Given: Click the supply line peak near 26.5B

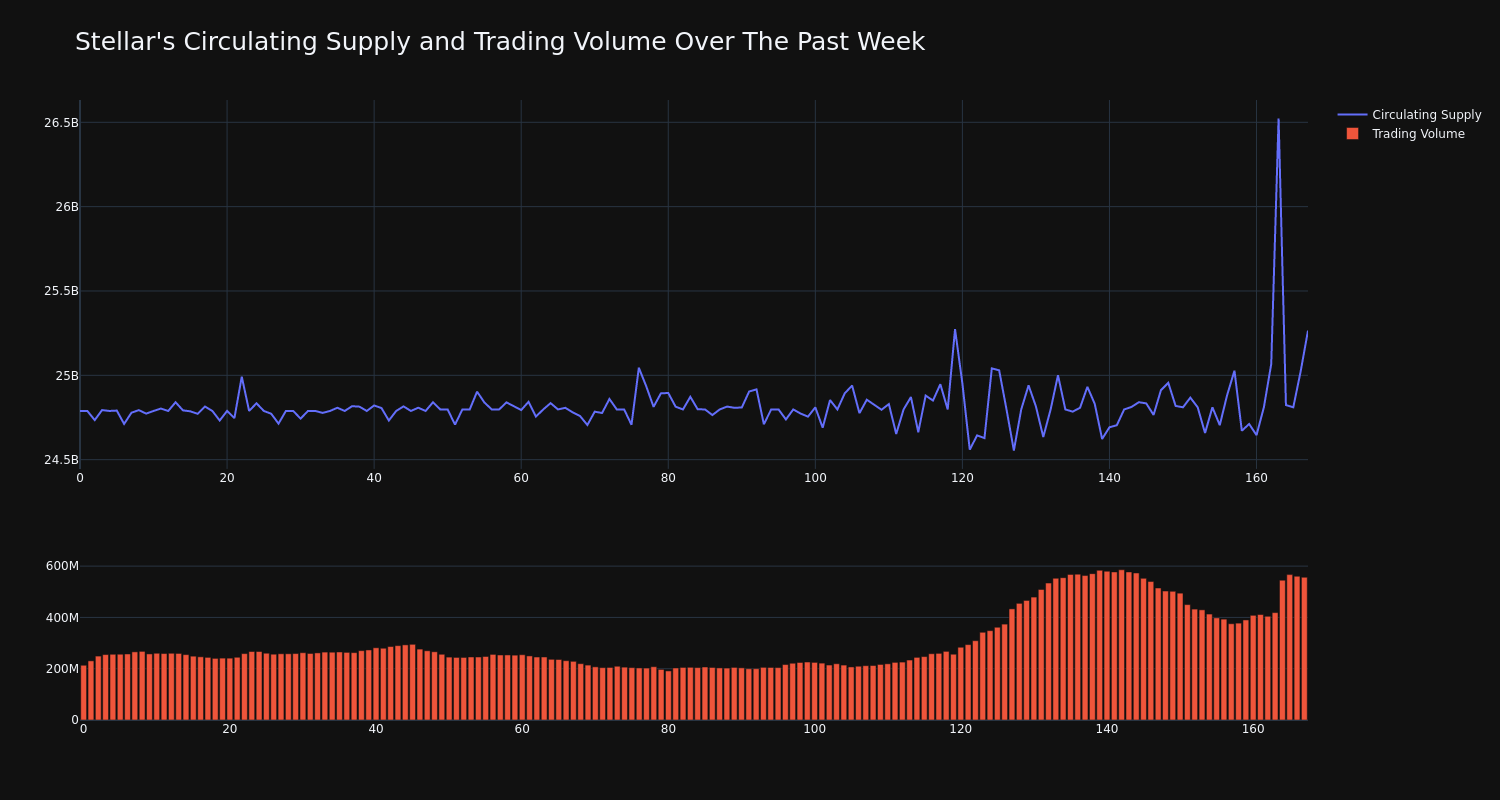Looking at the screenshot, I should [x=1278, y=120].
